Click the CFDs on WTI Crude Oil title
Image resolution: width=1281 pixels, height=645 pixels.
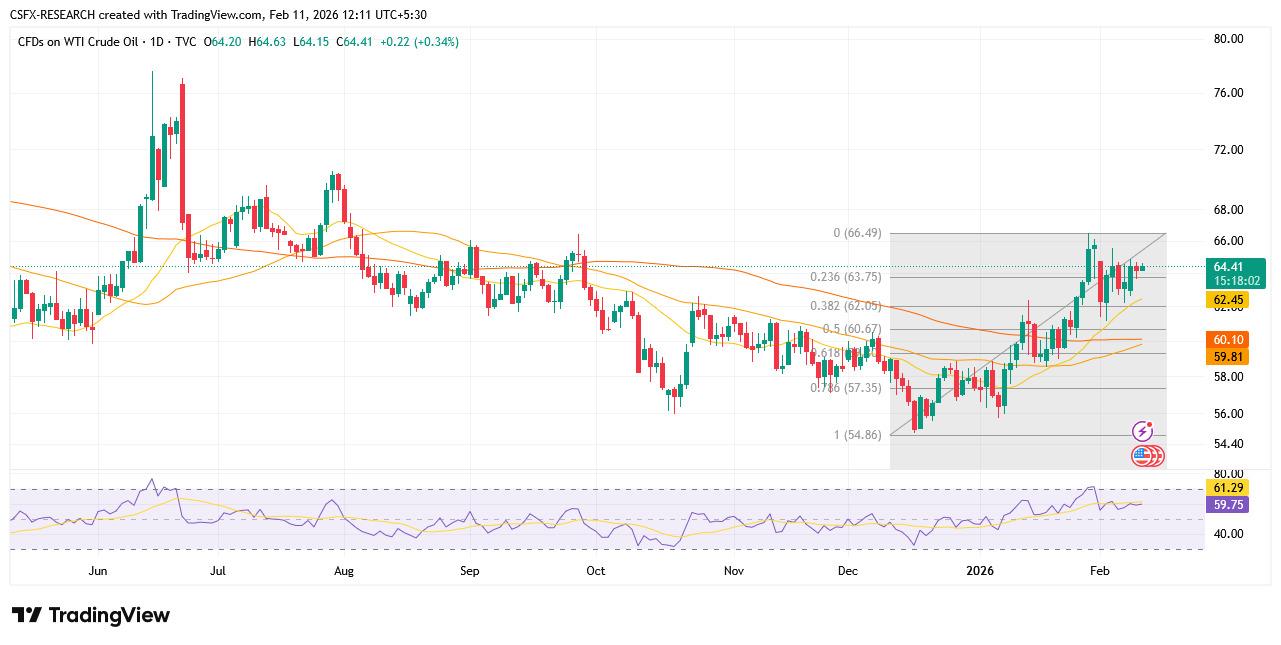coord(84,42)
